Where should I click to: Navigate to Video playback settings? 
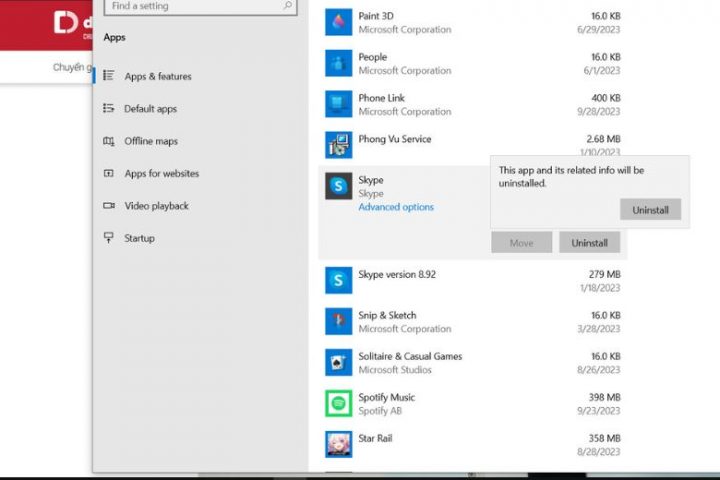pos(156,206)
